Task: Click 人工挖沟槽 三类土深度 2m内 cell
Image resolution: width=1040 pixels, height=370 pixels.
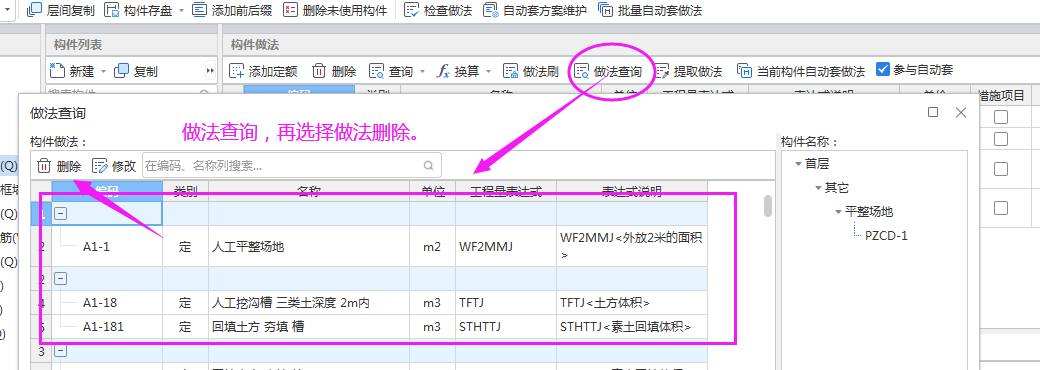Action: click(x=309, y=302)
